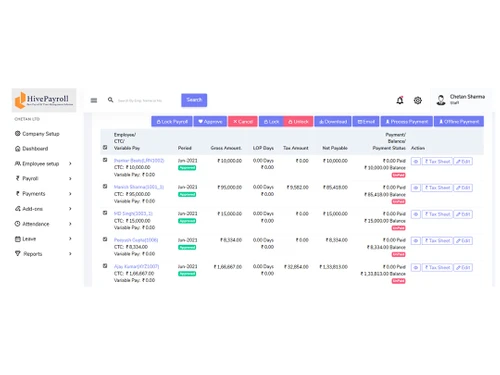Expand the Payroll submenu chevron

click(x=70, y=178)
